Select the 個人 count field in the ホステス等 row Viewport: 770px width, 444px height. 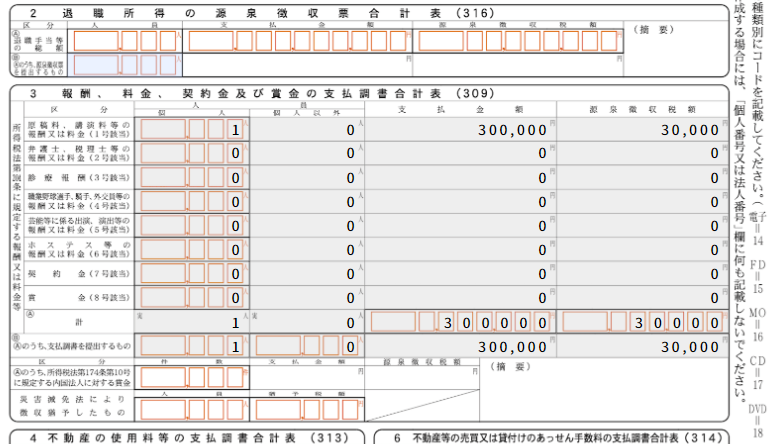[192, 250]
